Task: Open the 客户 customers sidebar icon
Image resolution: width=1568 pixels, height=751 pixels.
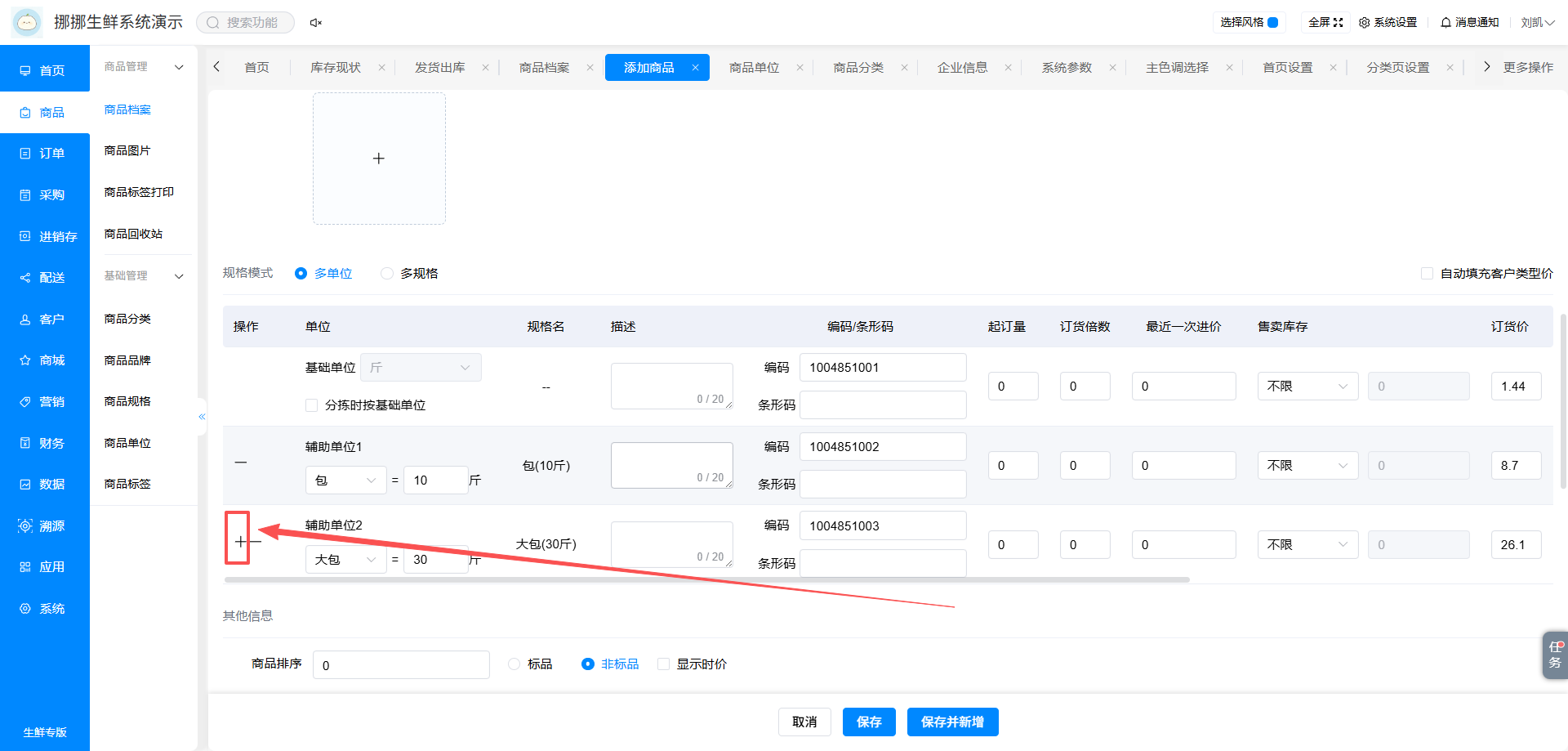Action: pos(25,320)
